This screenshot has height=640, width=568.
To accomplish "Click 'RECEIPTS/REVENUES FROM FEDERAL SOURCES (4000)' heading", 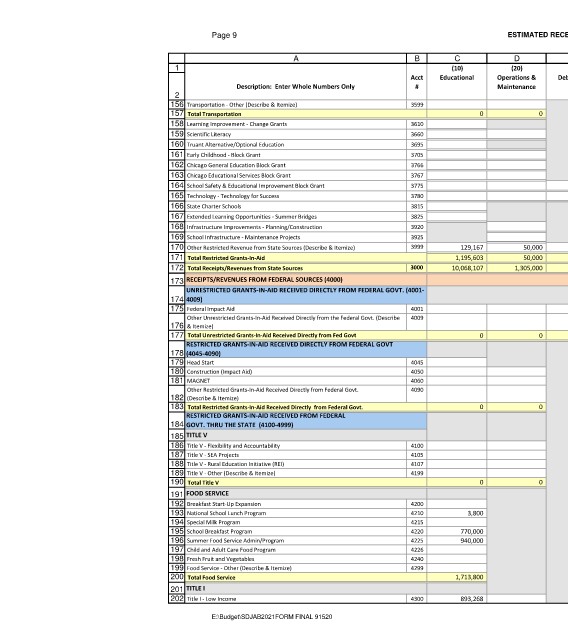I will click(264, 280).
